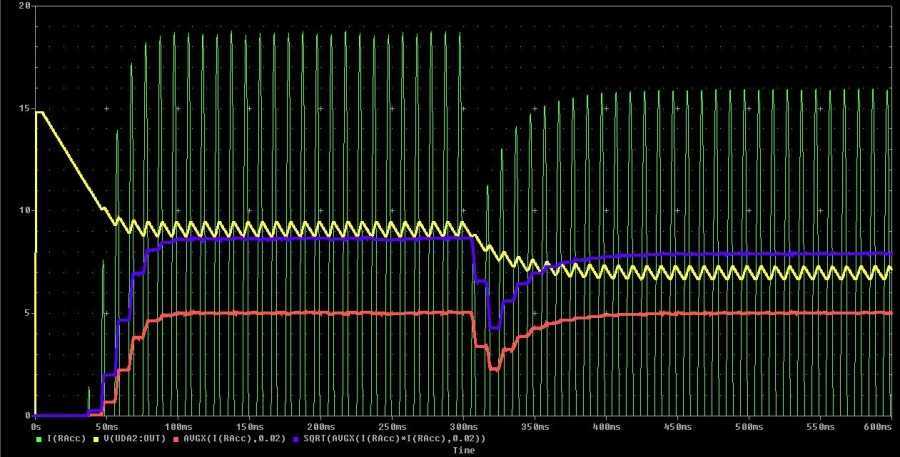This screenshot has height=457, width=900.
Task: Click the 100ms tick on time axis
Action: coord(178,425)
